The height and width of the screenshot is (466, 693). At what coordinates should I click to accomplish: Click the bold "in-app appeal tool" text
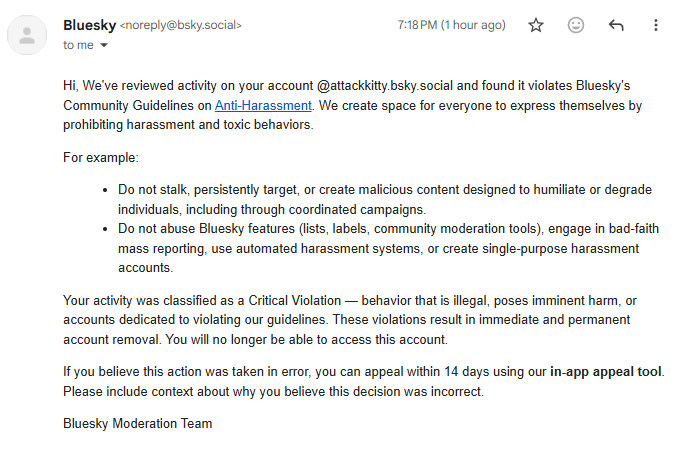coord(605,372)
